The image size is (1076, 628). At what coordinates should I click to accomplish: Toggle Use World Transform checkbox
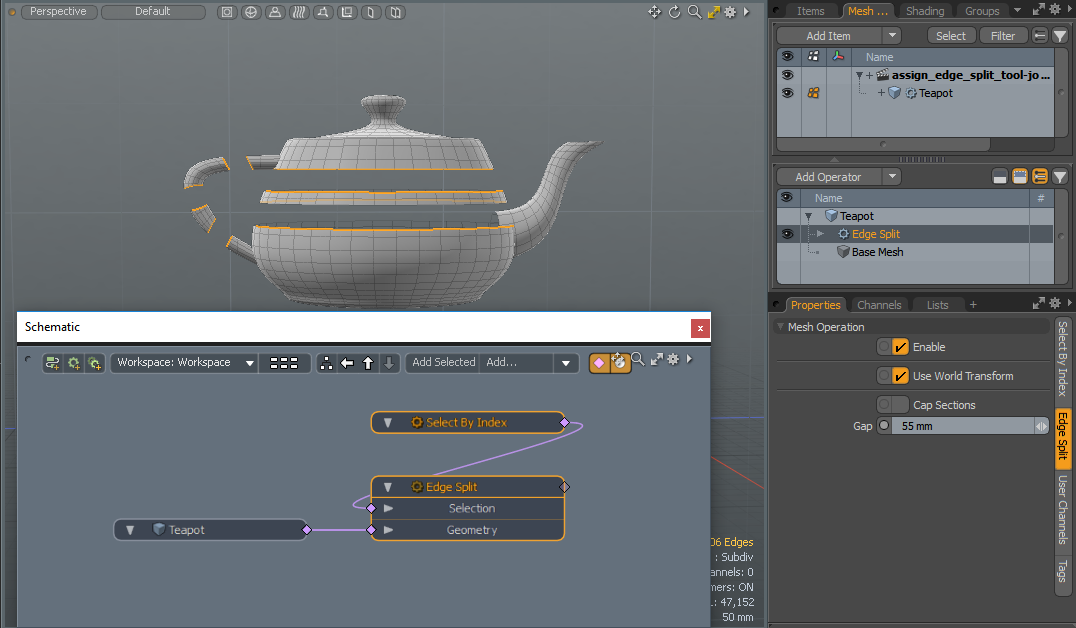(x=900, y=376)
